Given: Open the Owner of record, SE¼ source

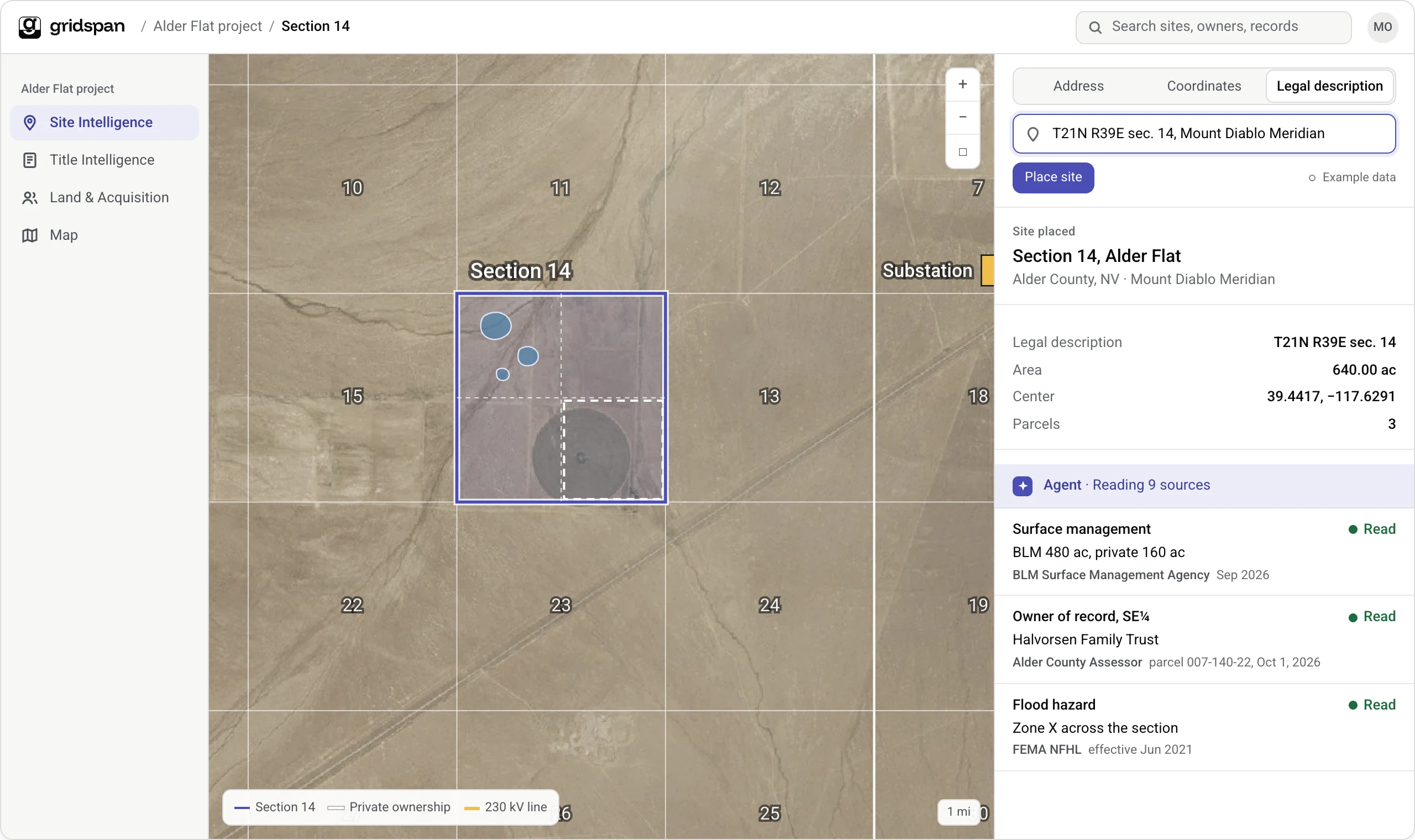Looking at the screenshot, I should tap(1203, 639).
